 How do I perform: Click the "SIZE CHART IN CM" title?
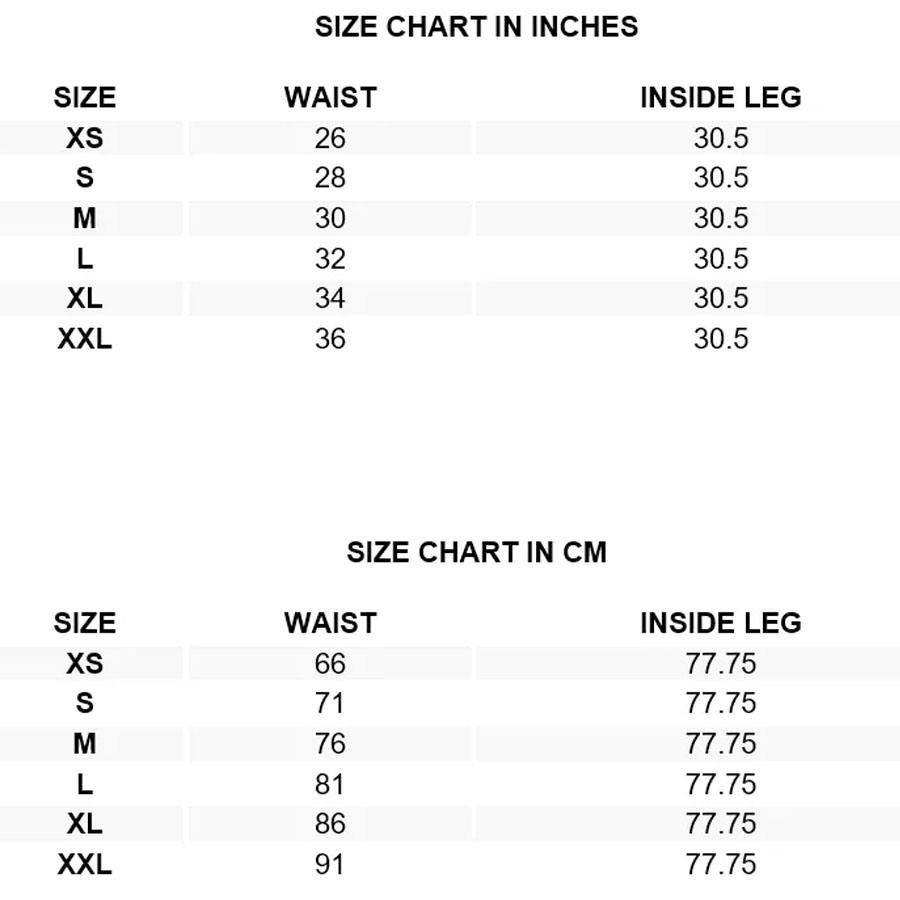[476, 552]
